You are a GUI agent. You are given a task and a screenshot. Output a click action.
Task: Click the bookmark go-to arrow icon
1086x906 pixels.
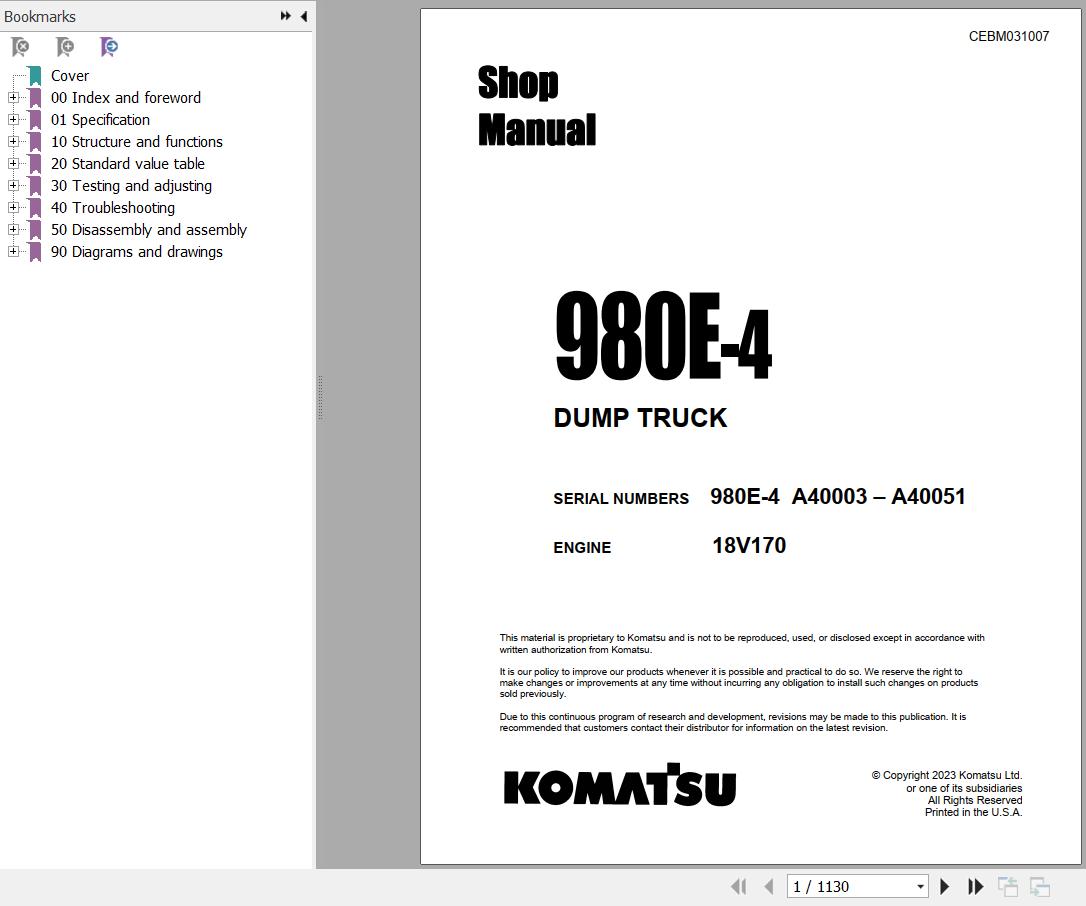(x=109, y=47)
